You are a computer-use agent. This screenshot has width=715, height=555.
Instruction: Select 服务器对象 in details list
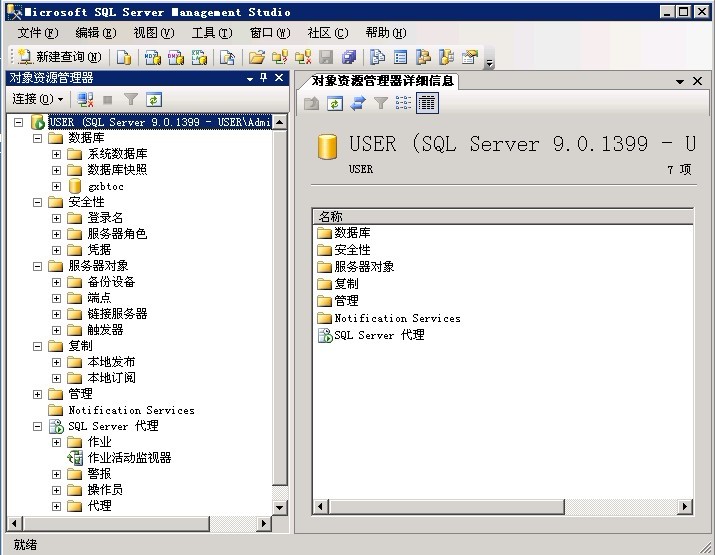[x=364, y=267]
